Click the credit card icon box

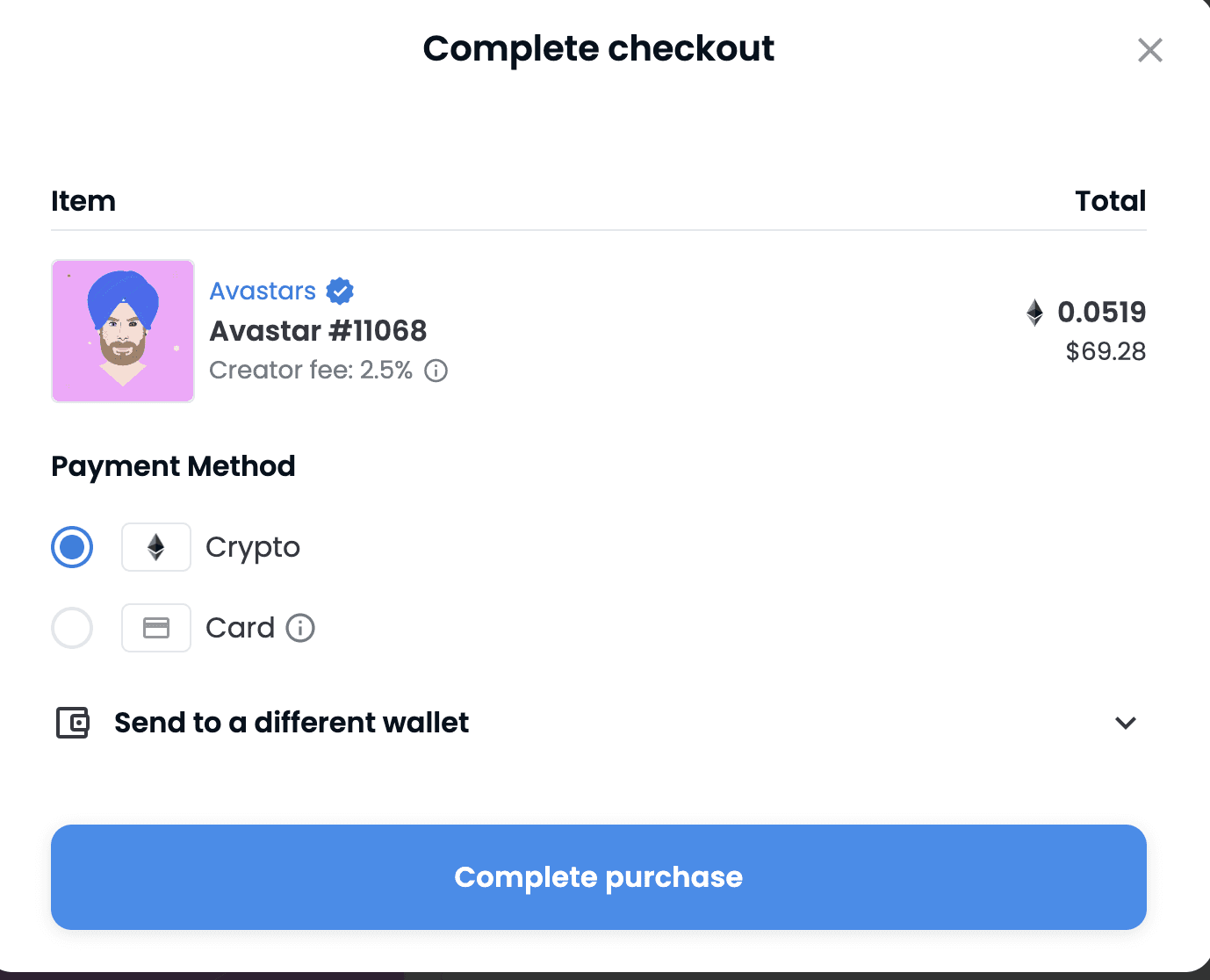(x=156, y=628)
